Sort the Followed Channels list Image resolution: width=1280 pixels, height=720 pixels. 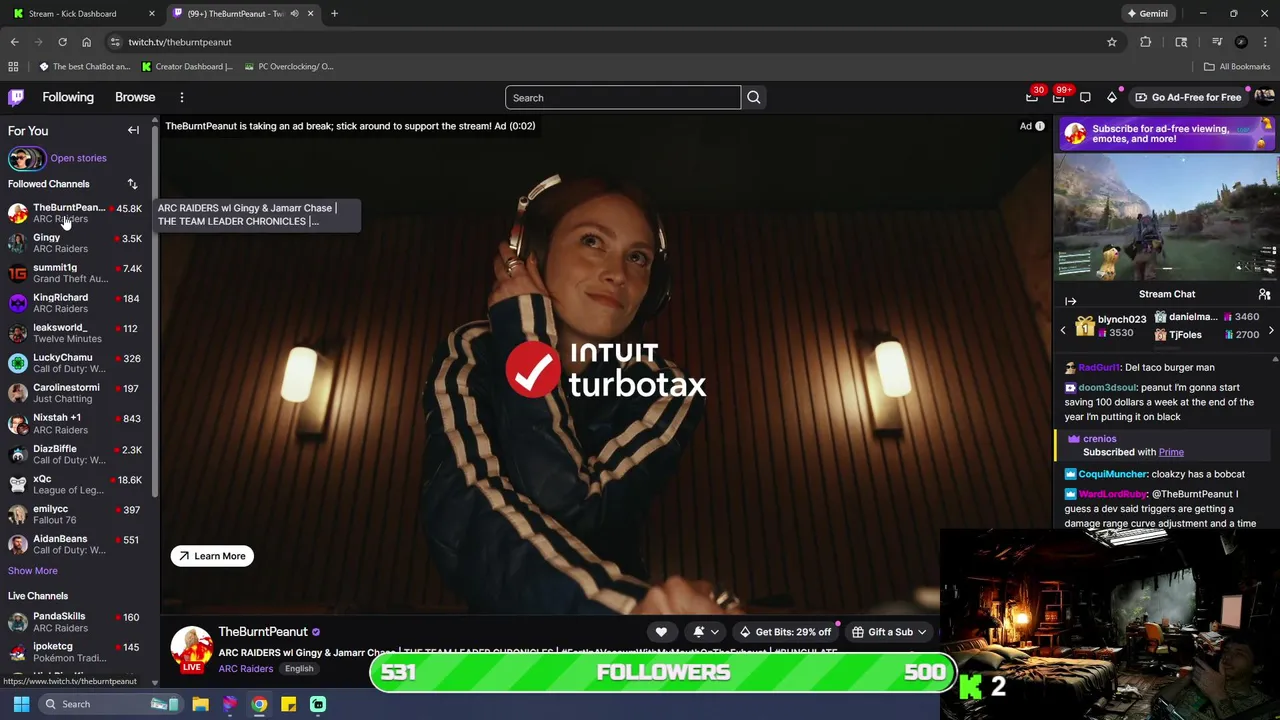click(x=132, y=184)
